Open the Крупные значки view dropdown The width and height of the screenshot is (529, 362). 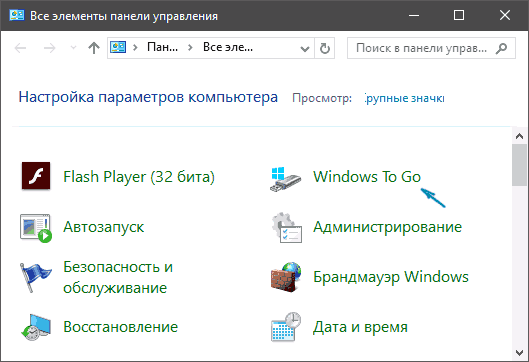coord(405,98)
